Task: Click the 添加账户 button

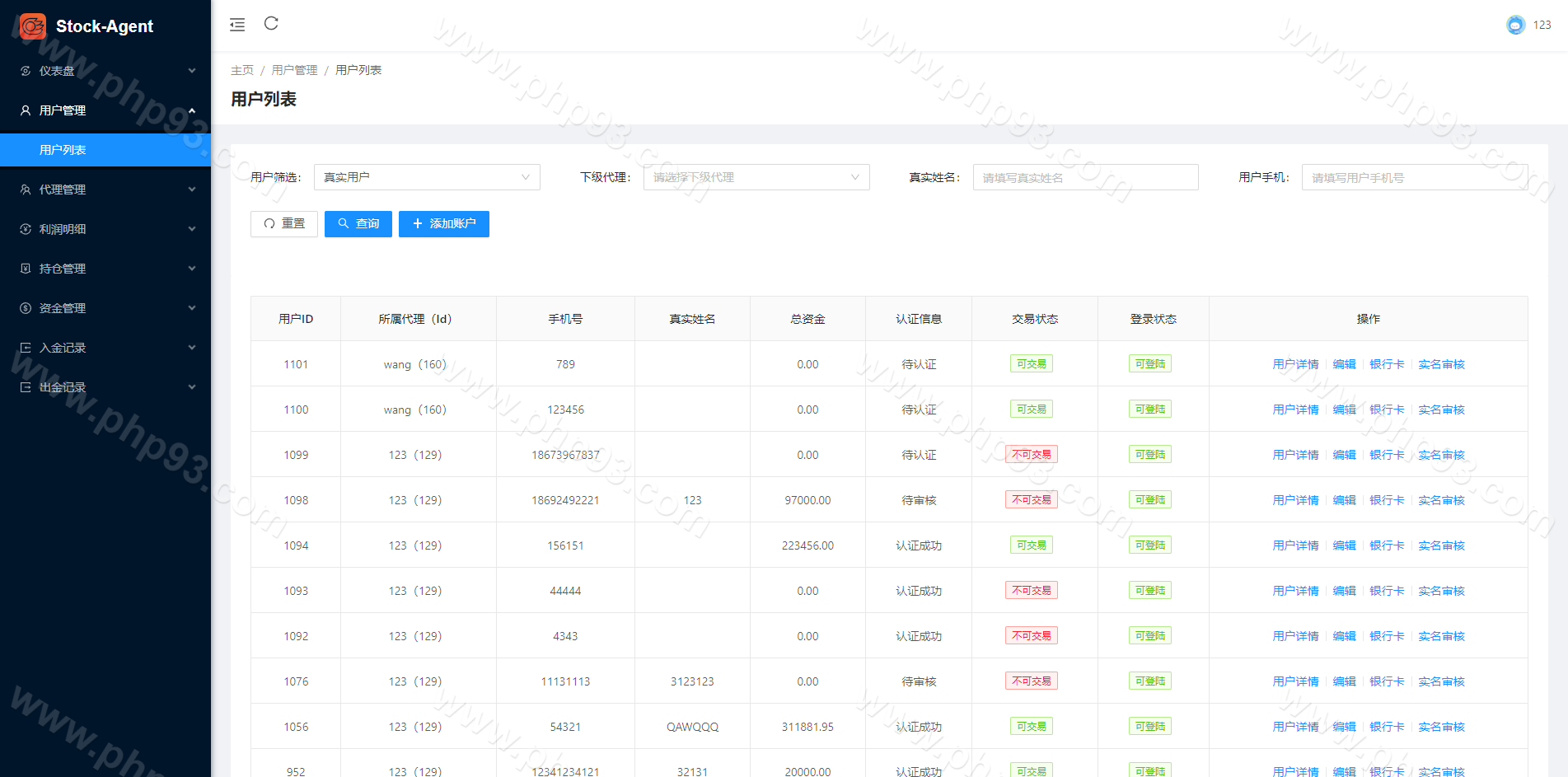Action: tap(443, 224)
